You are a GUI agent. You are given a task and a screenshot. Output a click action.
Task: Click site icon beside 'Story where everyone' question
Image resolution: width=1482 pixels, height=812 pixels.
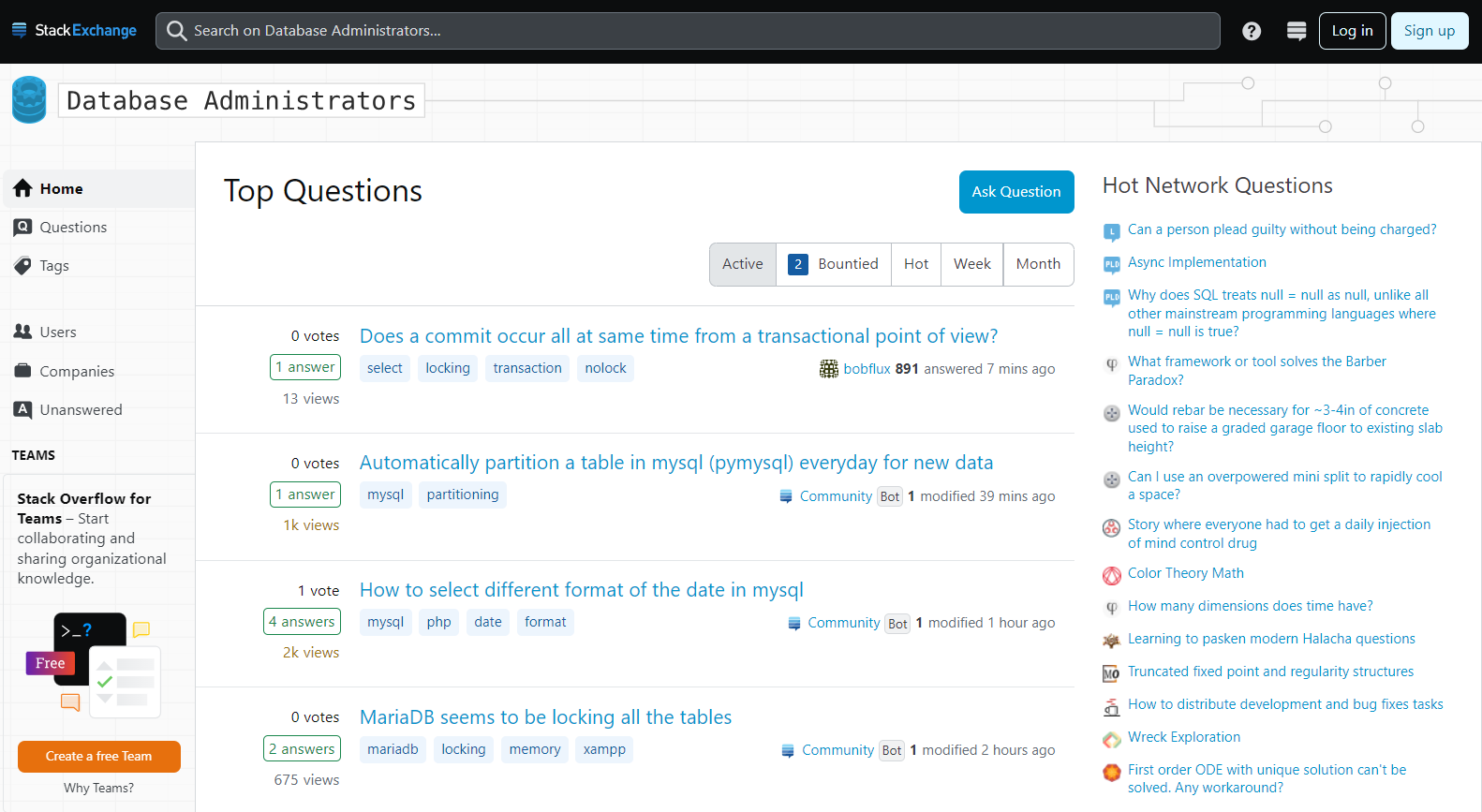coord(1112,527)
